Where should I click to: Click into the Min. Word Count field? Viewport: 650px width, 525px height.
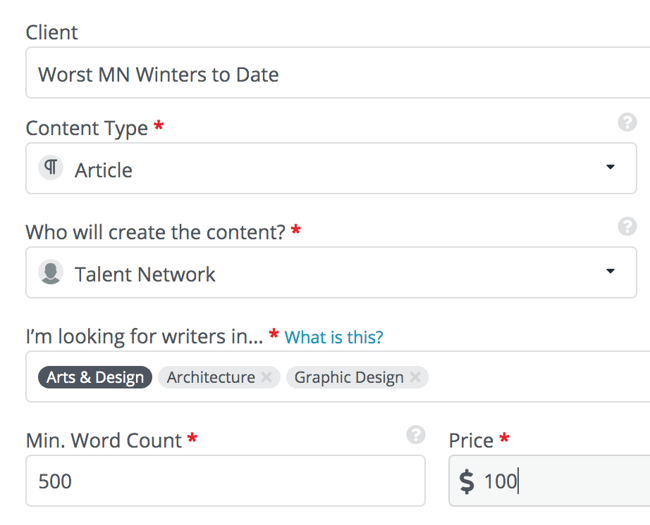226,481
